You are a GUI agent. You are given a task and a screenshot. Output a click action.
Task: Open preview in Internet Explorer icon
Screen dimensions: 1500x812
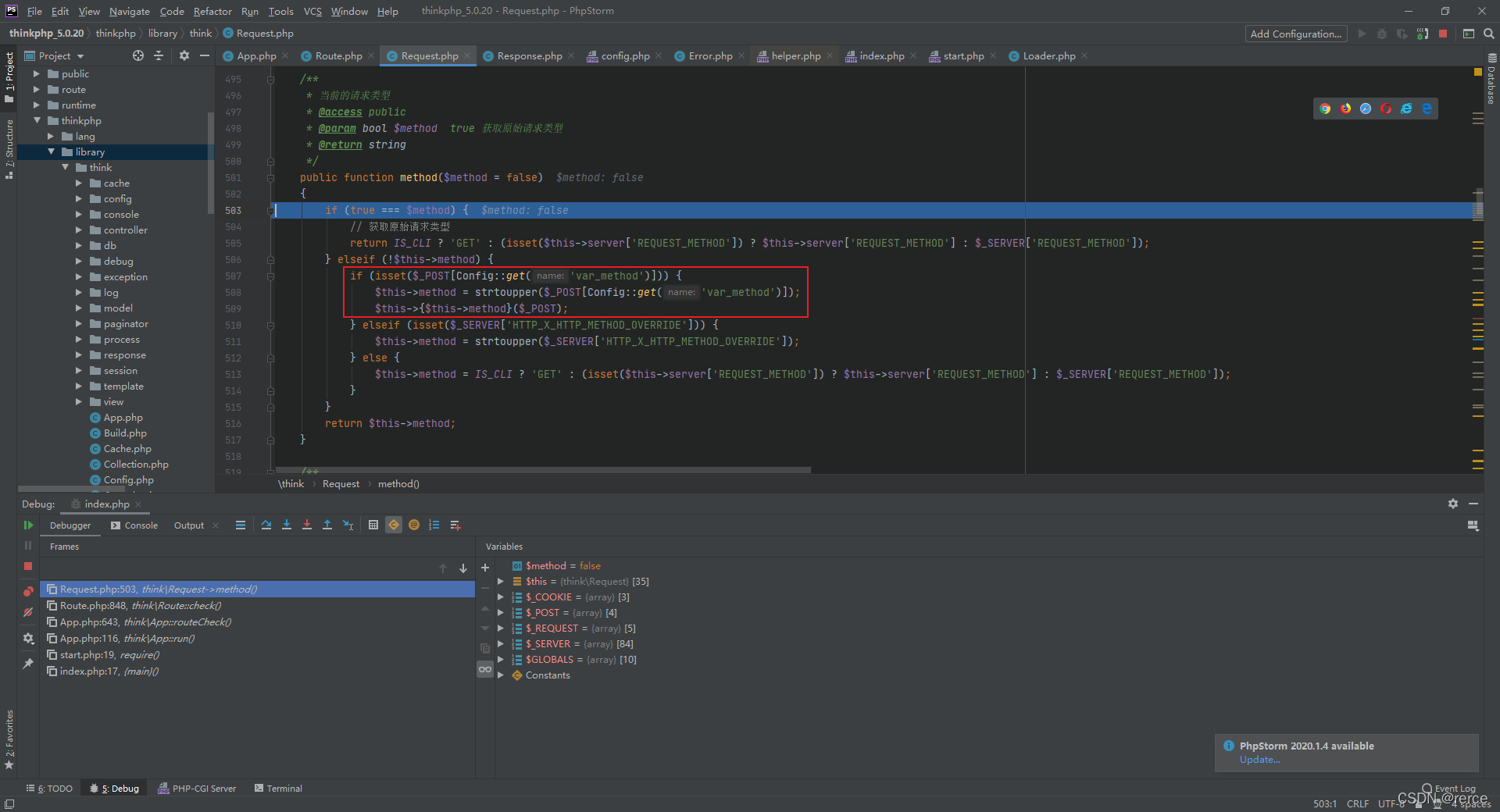(x=1406, y=109)
